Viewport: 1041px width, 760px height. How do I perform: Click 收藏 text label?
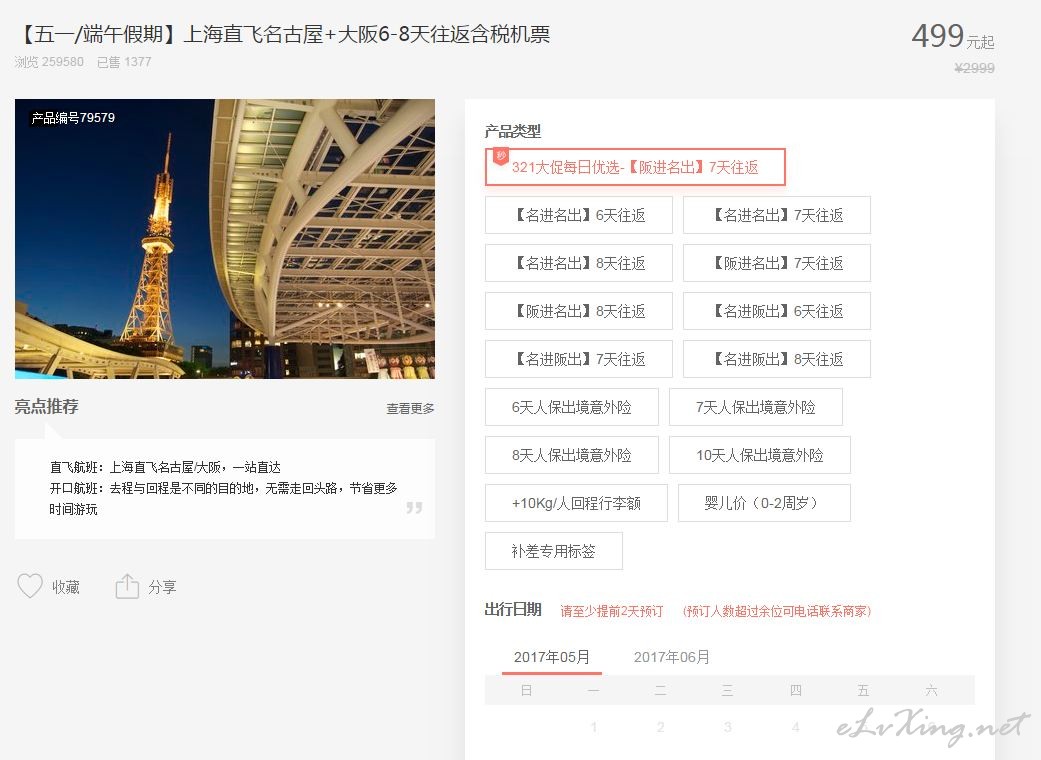point(66,587)
